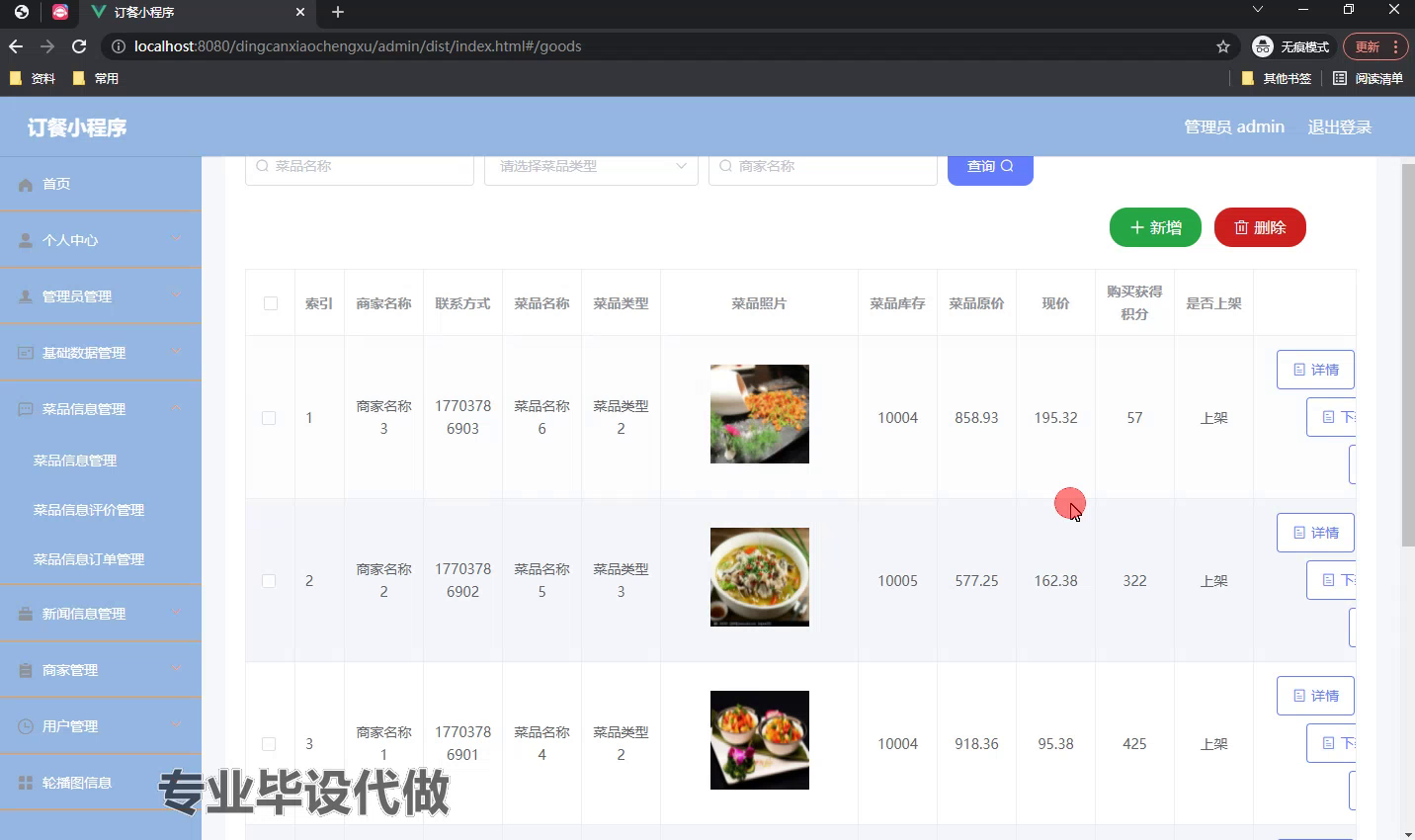Expand the 基础数据管理 submenu arrow

click(x=176, y=353)
